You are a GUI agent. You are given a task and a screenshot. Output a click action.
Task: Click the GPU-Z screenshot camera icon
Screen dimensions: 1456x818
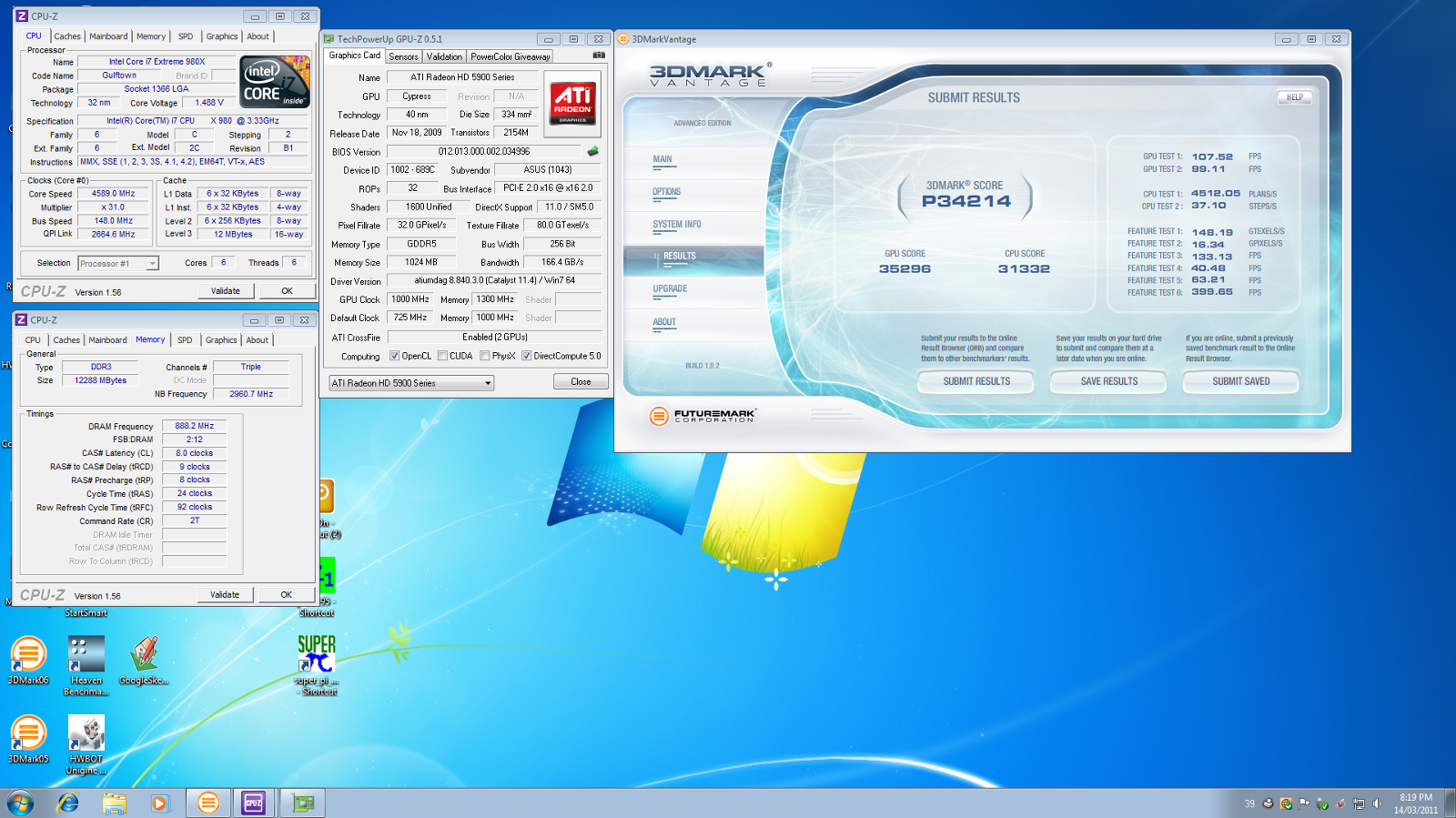click(x=599, y=56)
